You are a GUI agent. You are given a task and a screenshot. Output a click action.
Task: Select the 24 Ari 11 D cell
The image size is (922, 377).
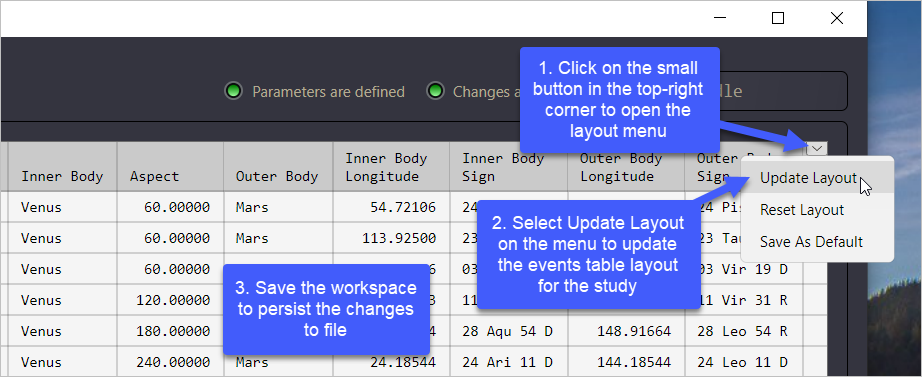[508, 362]
